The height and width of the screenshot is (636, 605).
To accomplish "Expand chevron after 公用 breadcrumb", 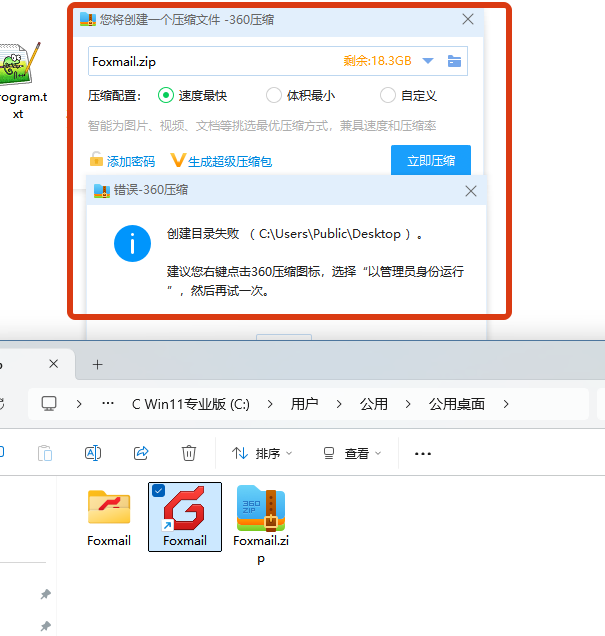I will [x=408, y=404].
